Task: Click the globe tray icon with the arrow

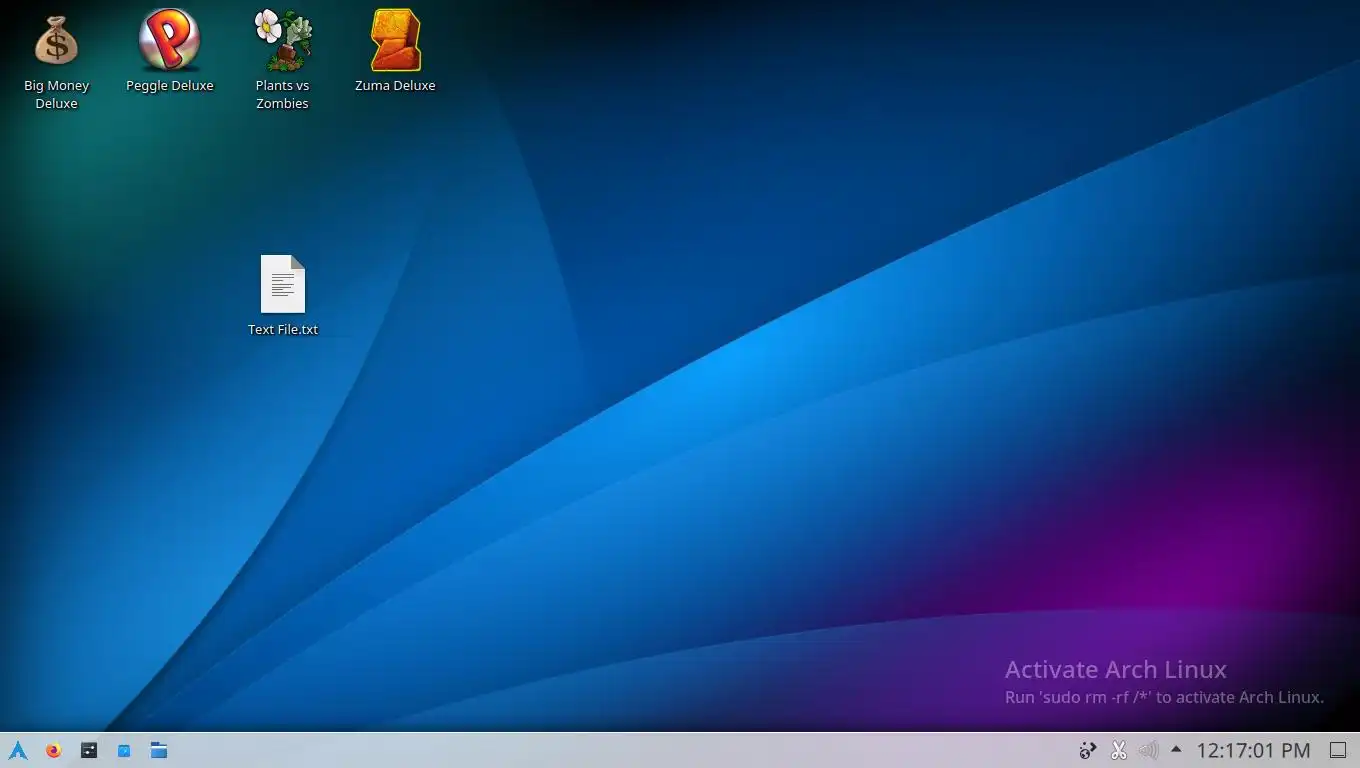Action: pyautogui.click(x=1088, y=750)
